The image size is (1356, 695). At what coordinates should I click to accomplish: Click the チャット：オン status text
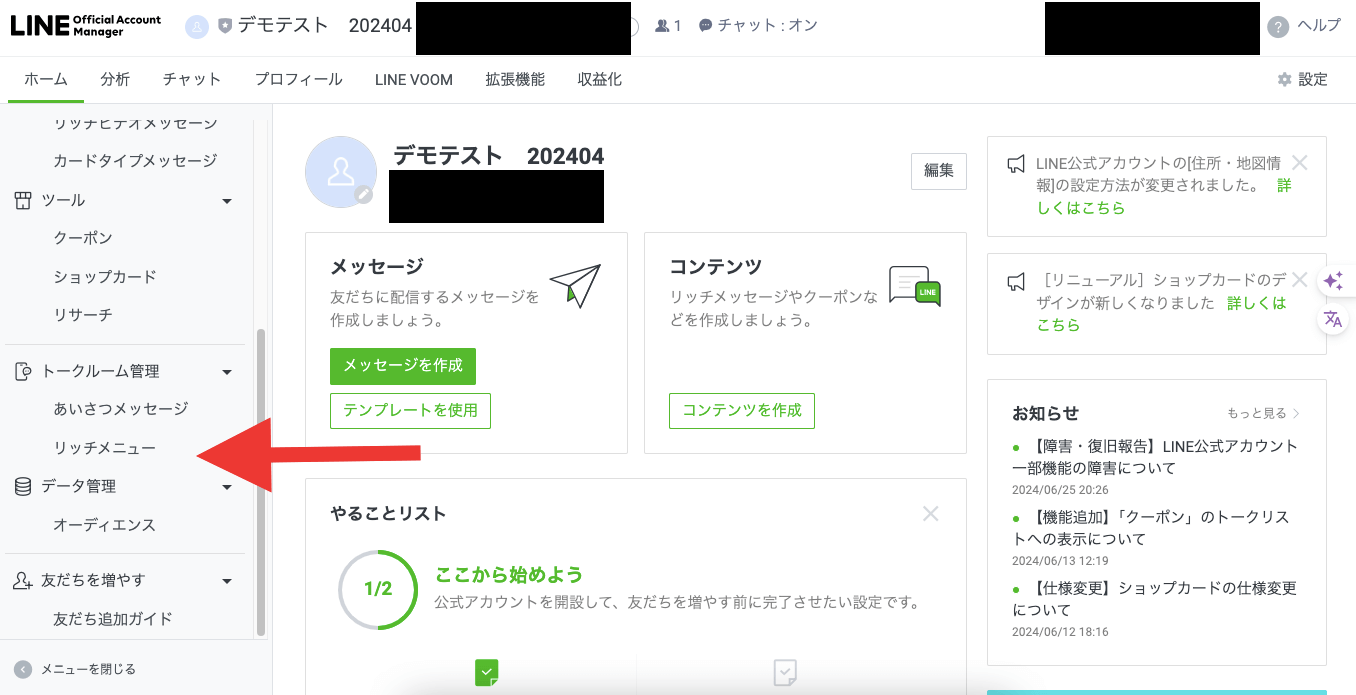coord(767,26)
